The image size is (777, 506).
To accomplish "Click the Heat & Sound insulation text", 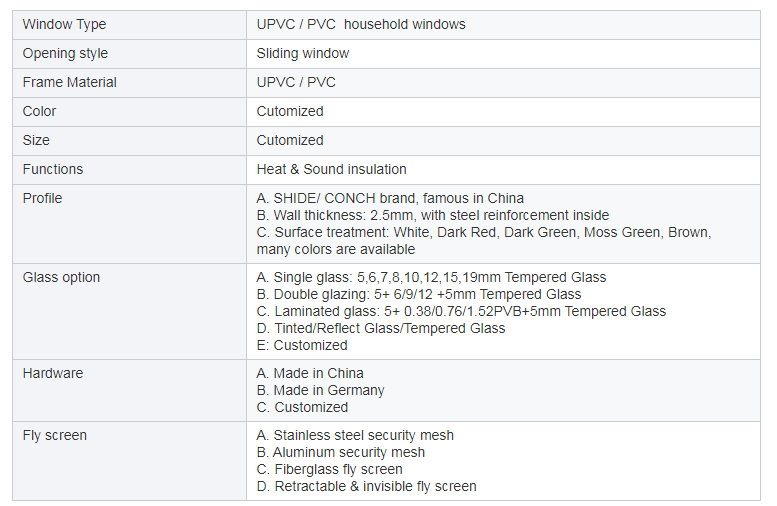I will (x=332, y=169).
